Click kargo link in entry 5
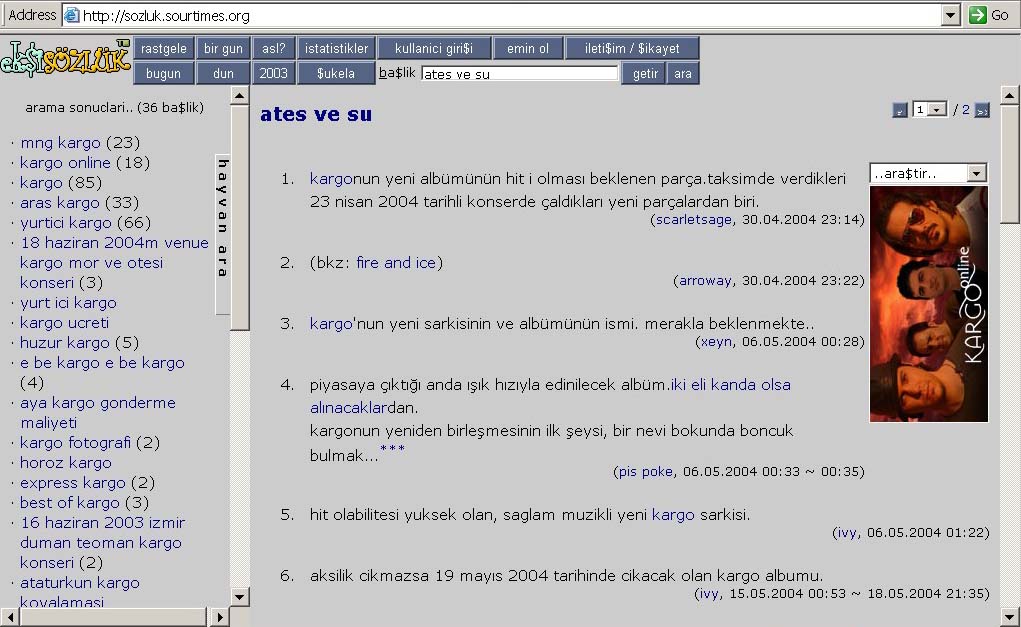This screenshot has width=1021, height=627. pos(673,515)
